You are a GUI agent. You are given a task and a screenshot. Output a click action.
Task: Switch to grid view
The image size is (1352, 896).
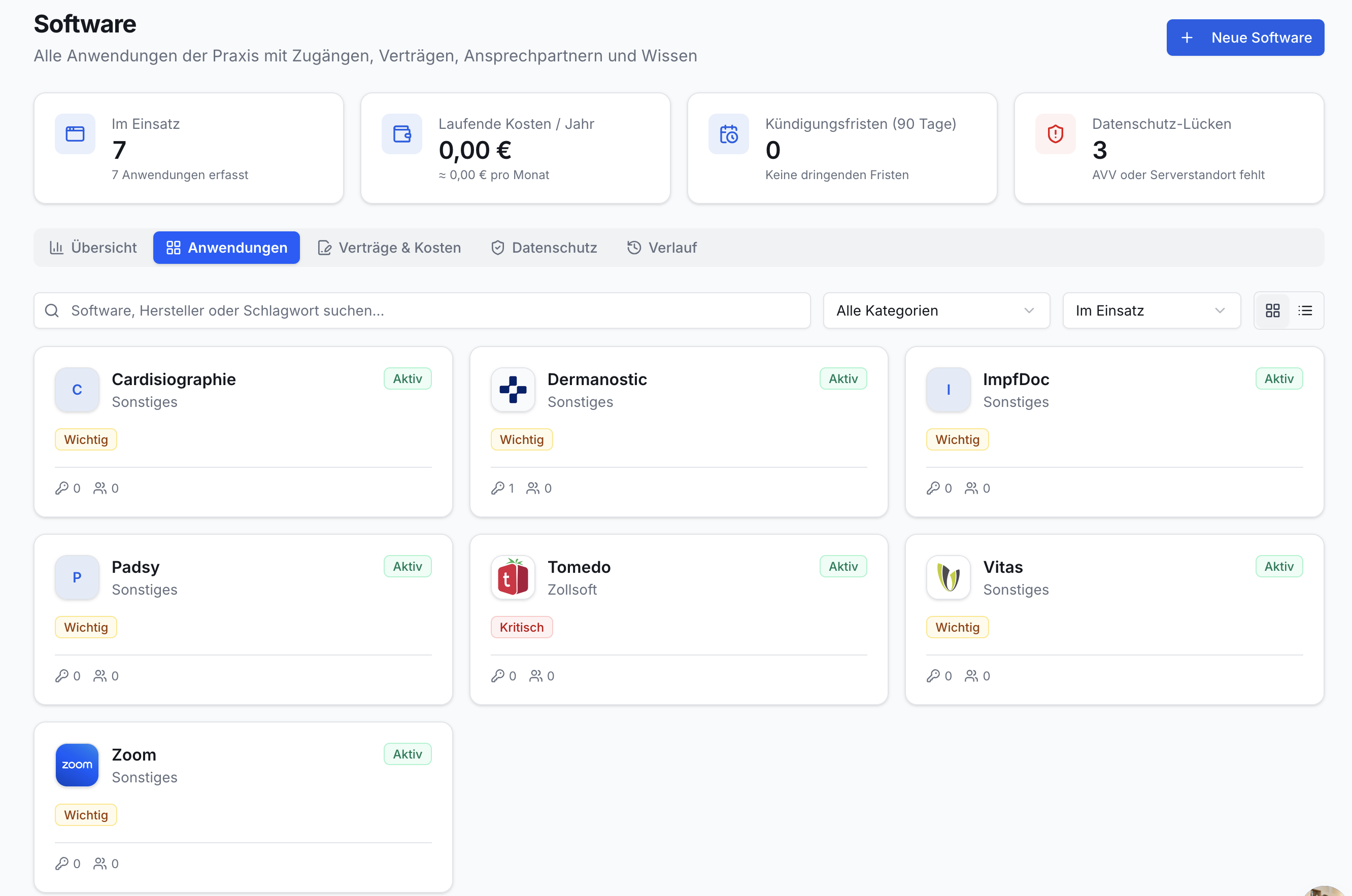[1272, 311]
